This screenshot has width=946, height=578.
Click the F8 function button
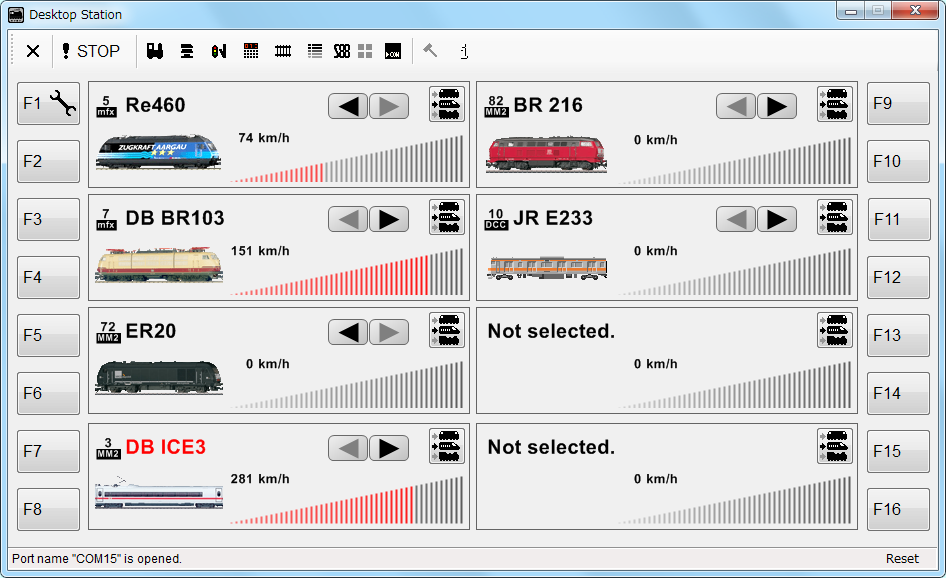pos(48,509)
